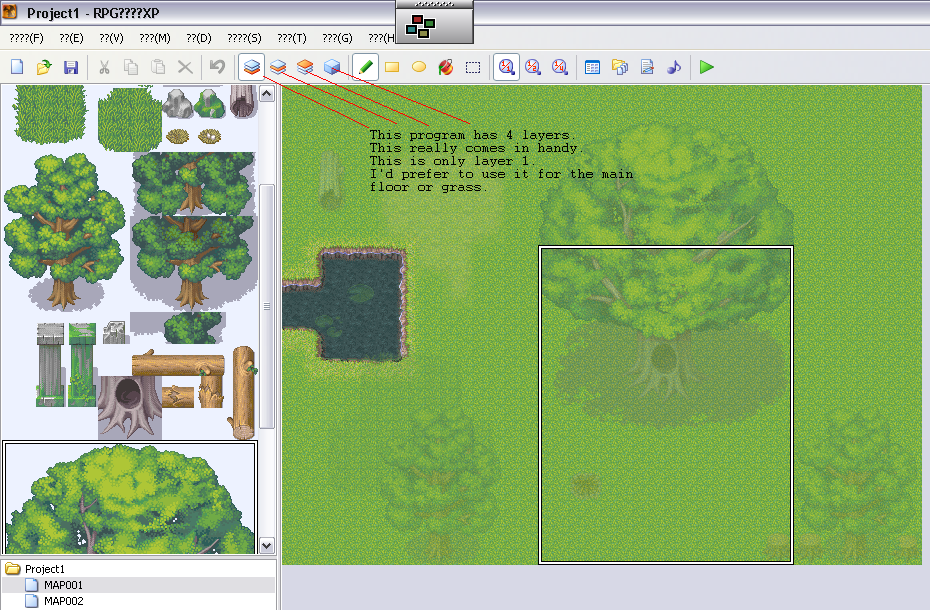Click tileset scrollbar up arrow
This screenshot has height=610, width=930.
(x=267, y=94)
